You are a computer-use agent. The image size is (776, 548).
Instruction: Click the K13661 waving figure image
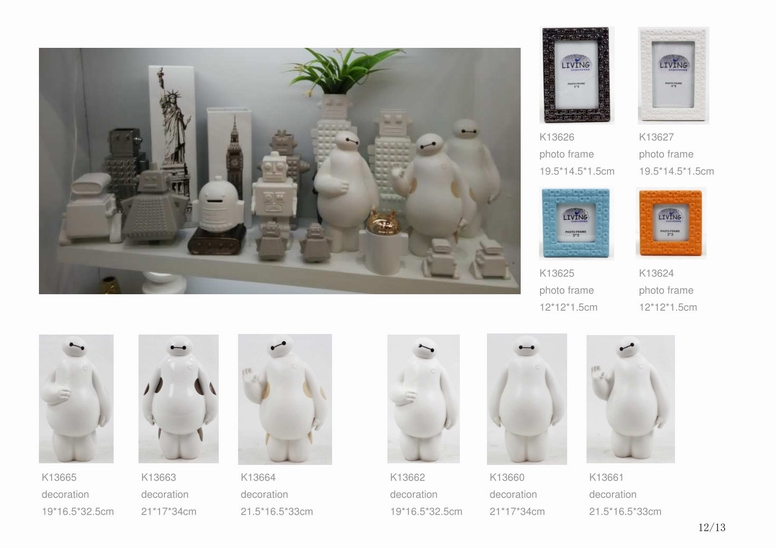630,399
